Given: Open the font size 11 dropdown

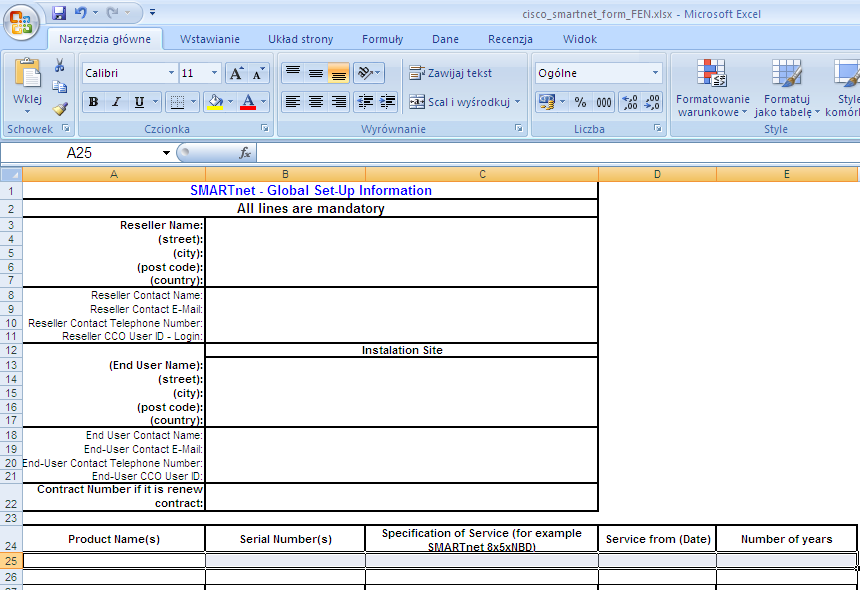Looking at the screenshot, I should [214, 73].
